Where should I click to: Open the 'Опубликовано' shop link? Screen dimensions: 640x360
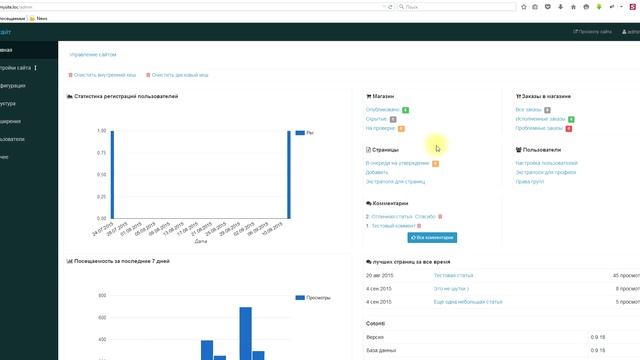[383, 110]
